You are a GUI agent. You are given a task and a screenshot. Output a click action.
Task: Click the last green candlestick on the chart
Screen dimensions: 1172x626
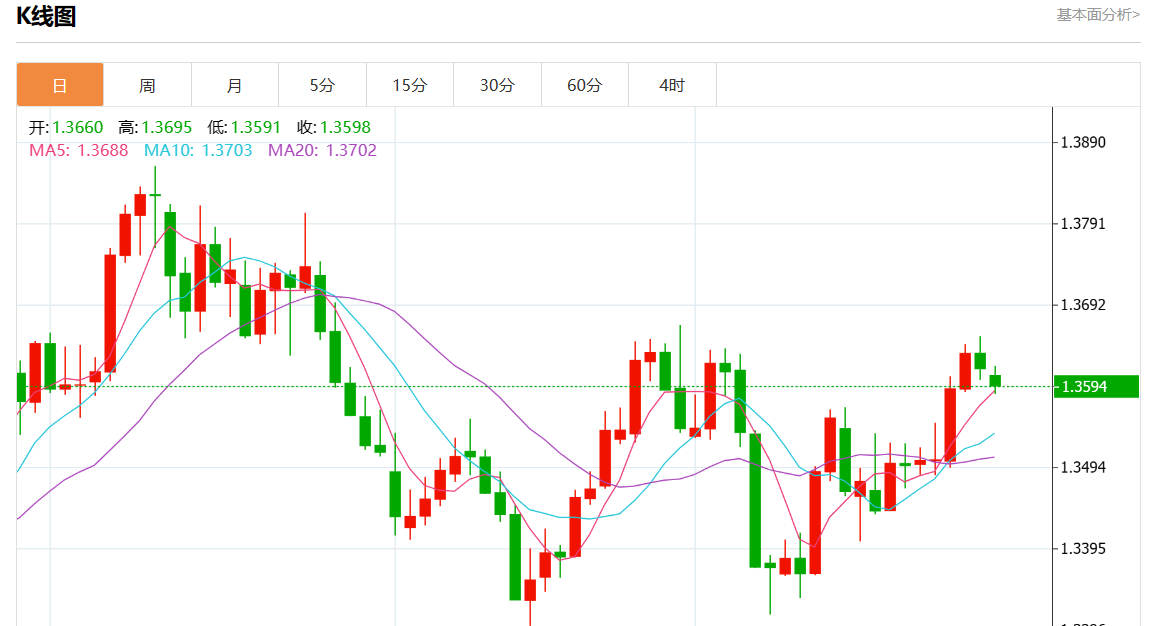pos(995,380)
